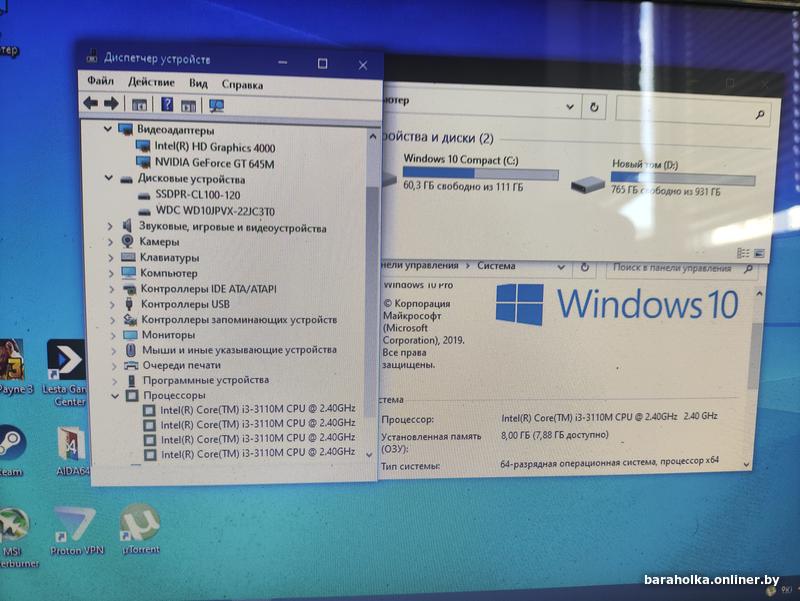This screenshot has height=601, width=800.
Task: Click the Explorer refresh button
Action: 594,107
